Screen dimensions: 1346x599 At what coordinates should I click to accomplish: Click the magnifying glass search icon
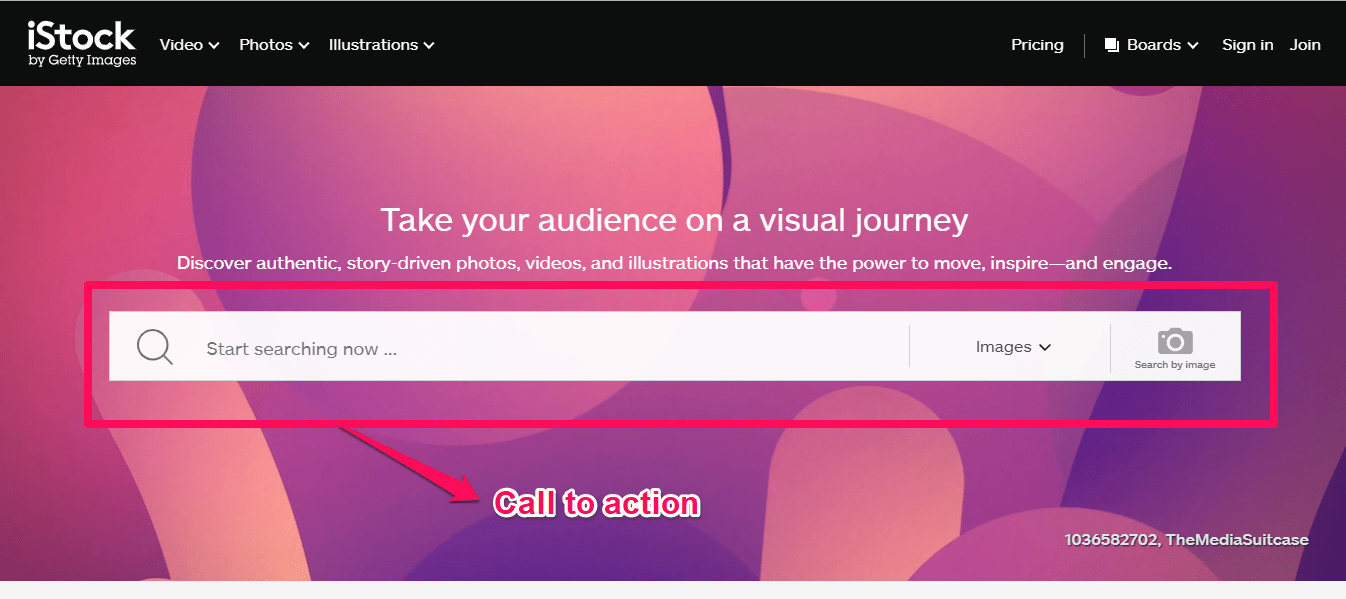pyautogui.click(x=155, y=347)
